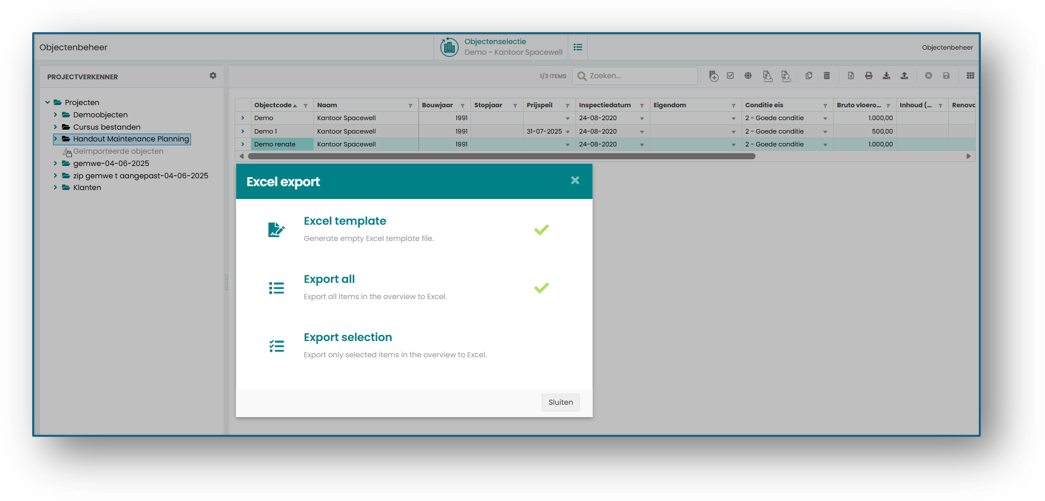Collapse the Projecten tree root

[x=47, y=103]
